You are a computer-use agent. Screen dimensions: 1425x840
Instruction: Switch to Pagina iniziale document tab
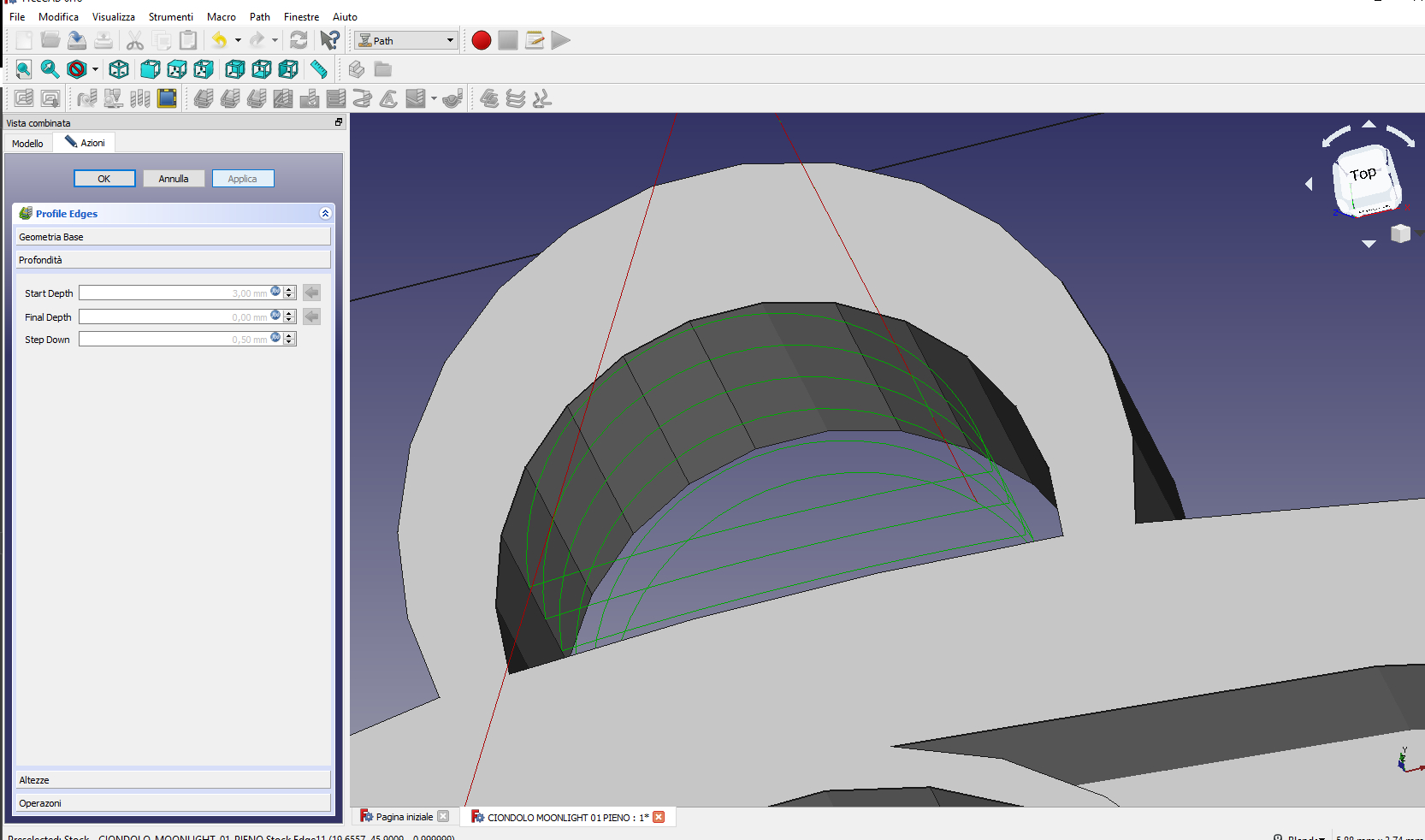tap(405, 817)
